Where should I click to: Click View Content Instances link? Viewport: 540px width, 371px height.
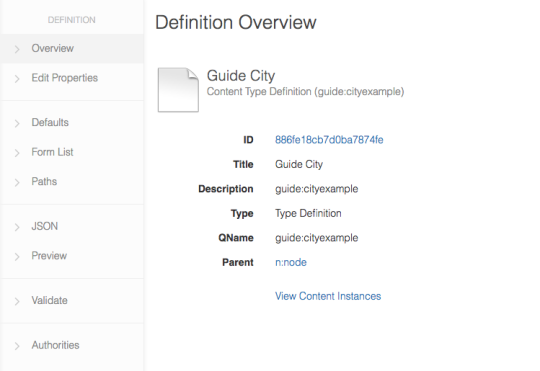point(328,296)
